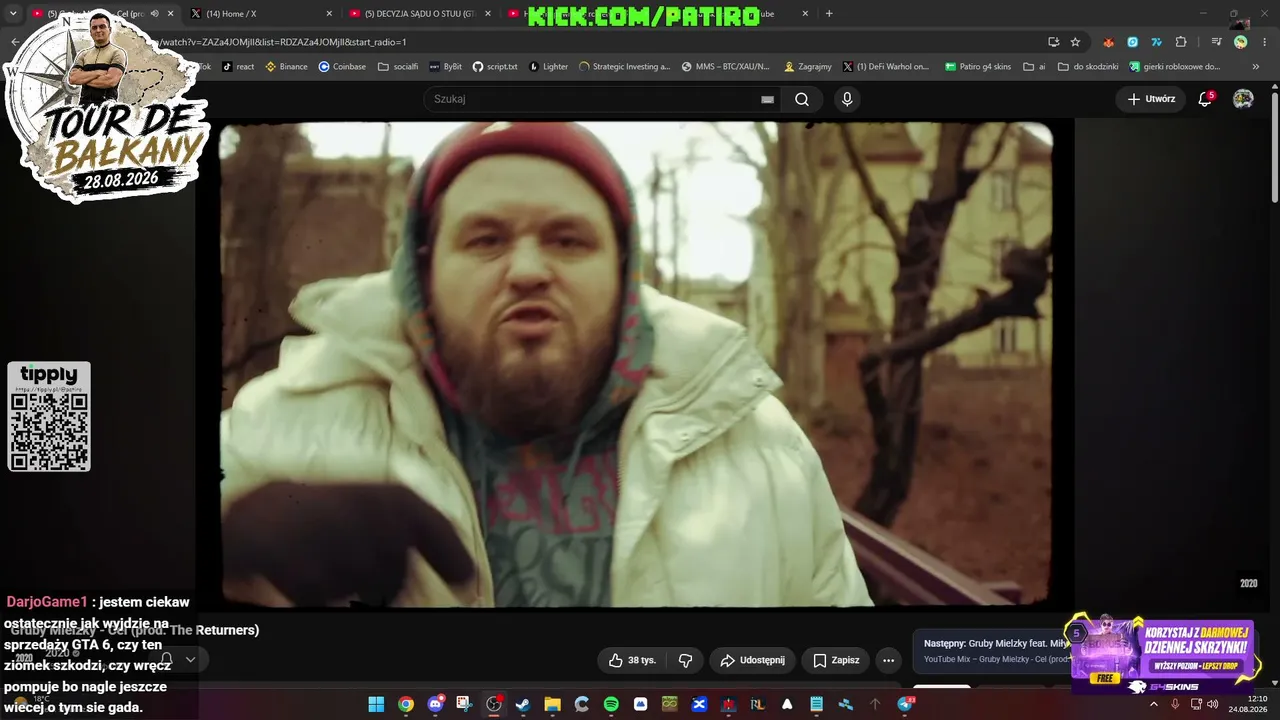Mute the playing YouTube tab audio

(x=154, y=14)
